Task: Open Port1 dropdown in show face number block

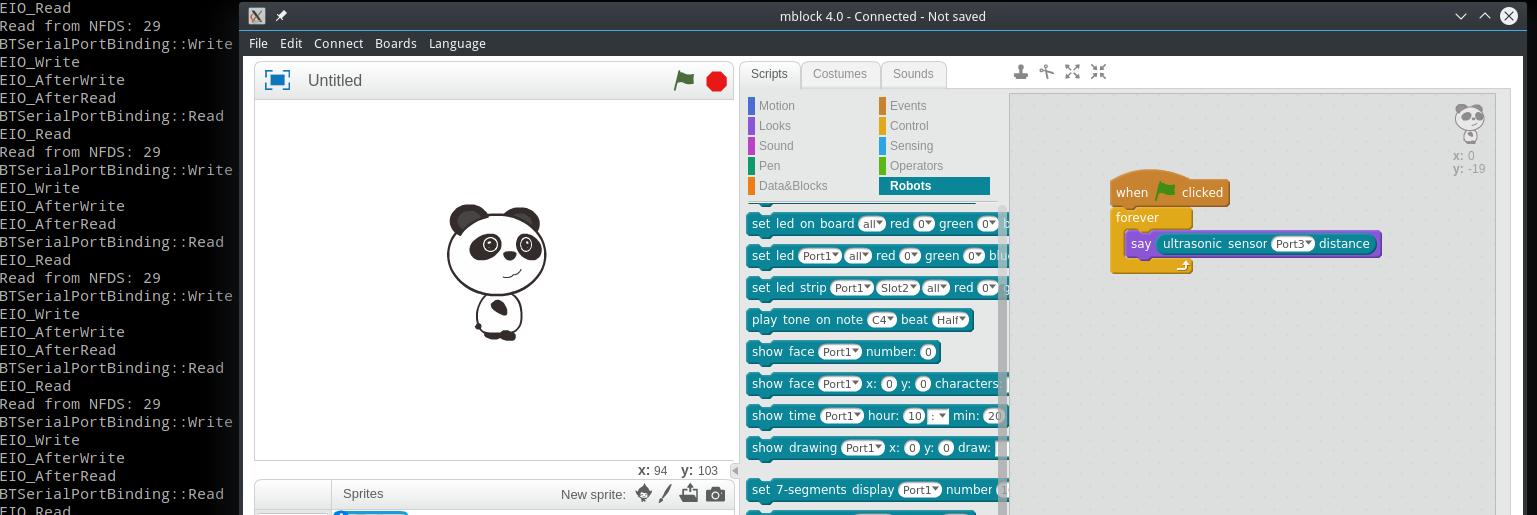Action: click(x=840, y=352)
